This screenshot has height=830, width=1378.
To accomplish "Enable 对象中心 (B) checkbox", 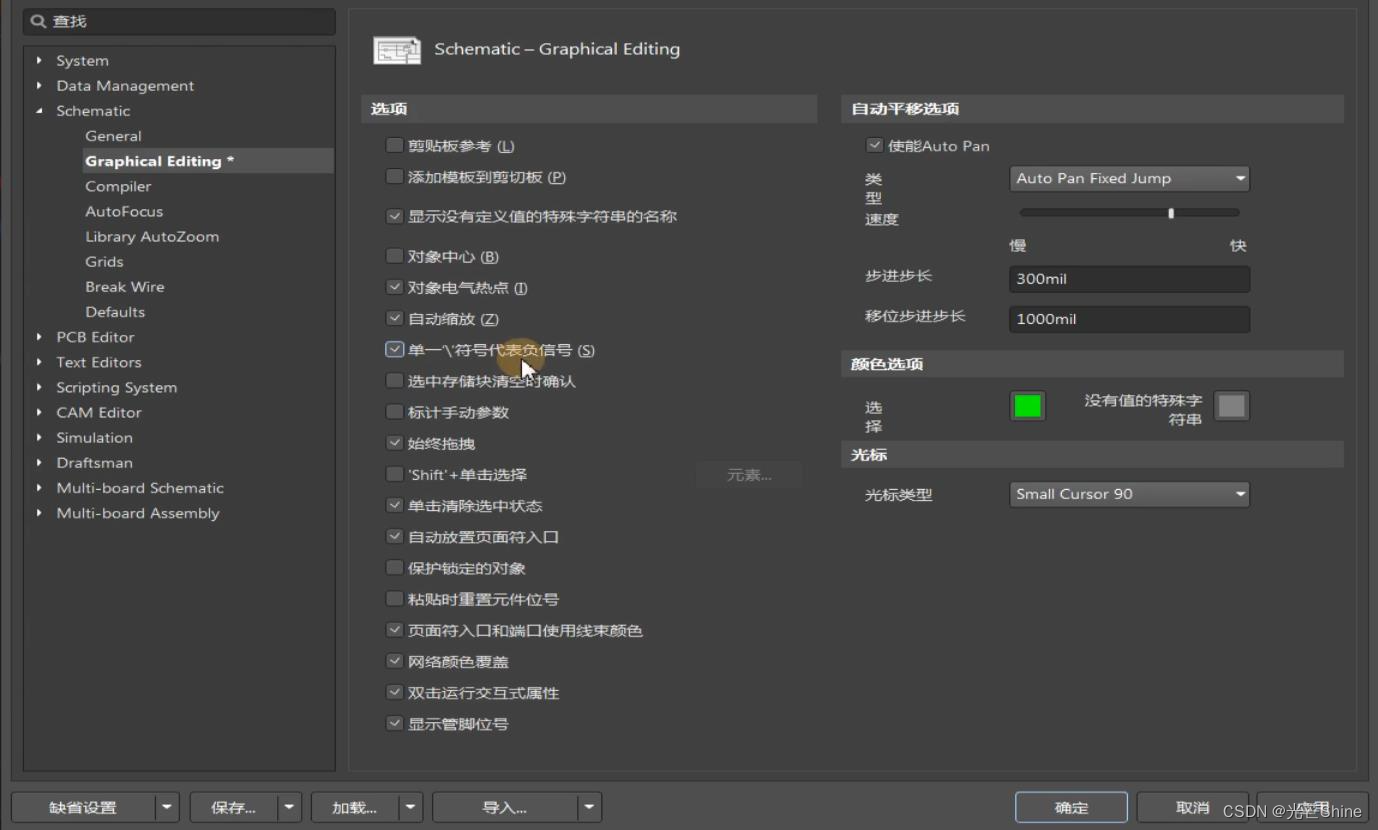I will 394,256.
